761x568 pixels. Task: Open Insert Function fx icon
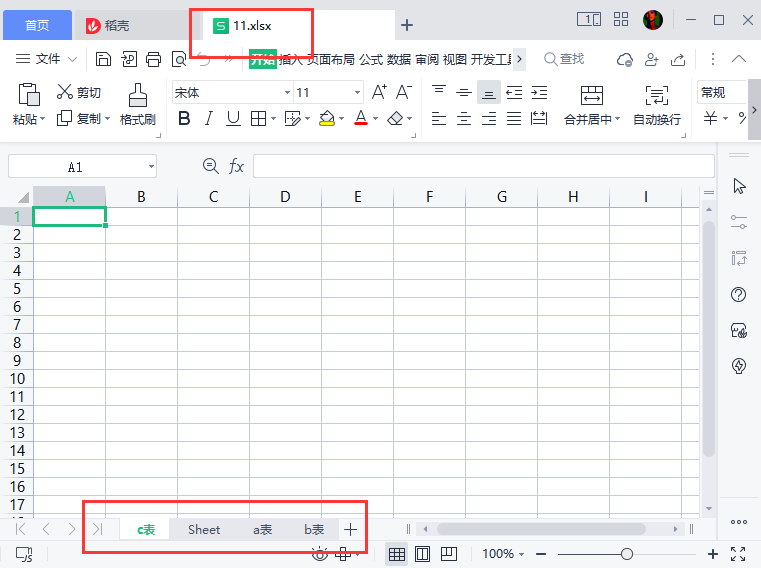coord(236,166)
